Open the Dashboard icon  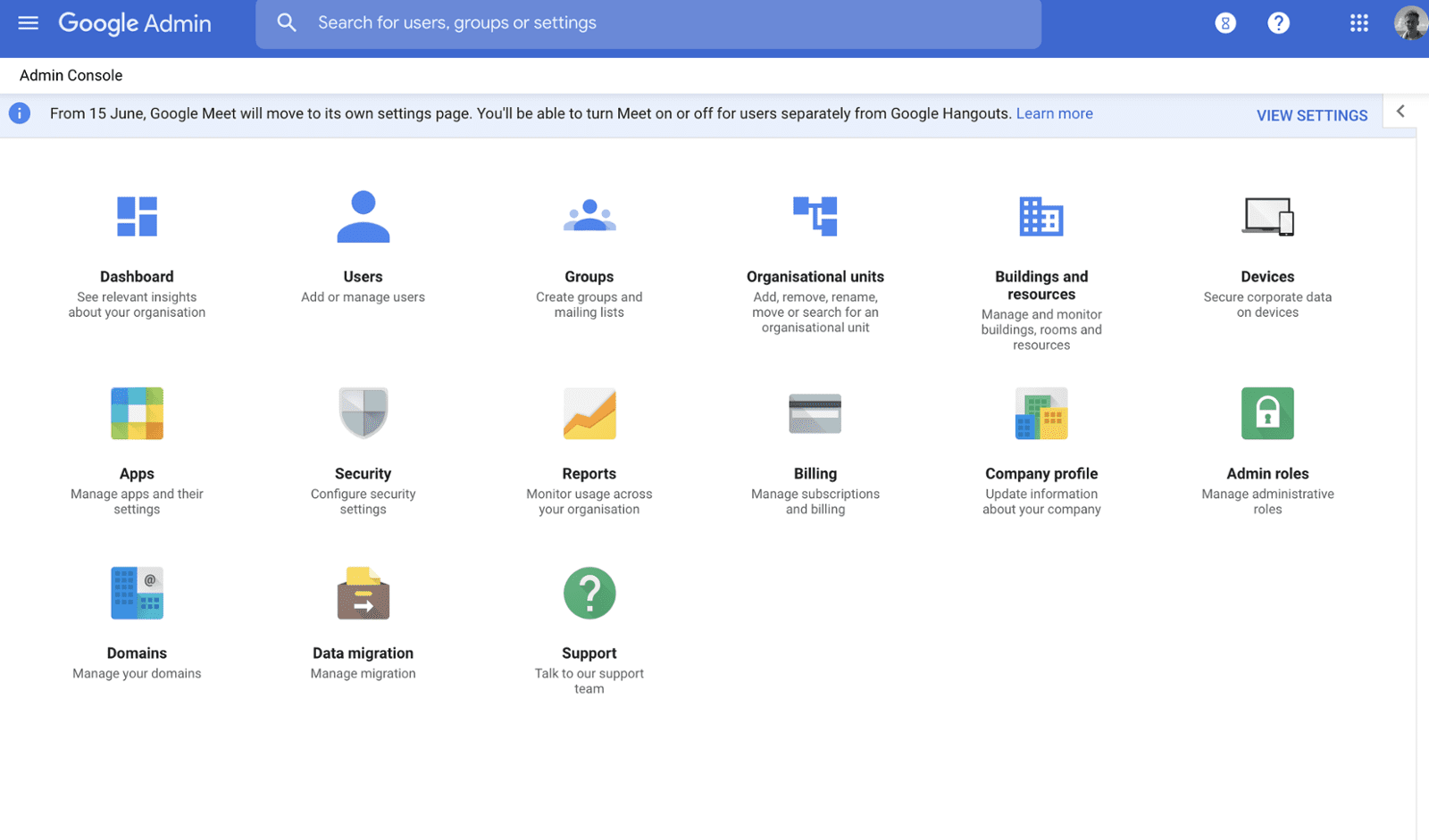137,216
